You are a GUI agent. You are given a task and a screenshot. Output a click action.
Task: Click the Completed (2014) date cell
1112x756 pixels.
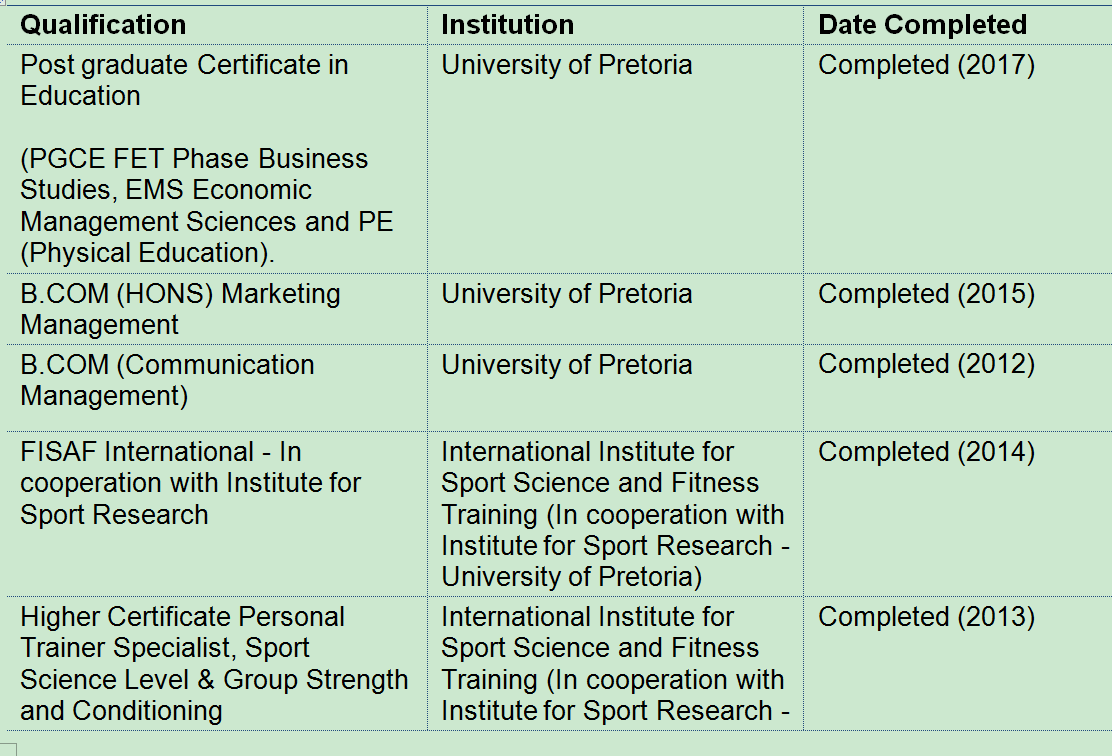(x=926, y=452)
